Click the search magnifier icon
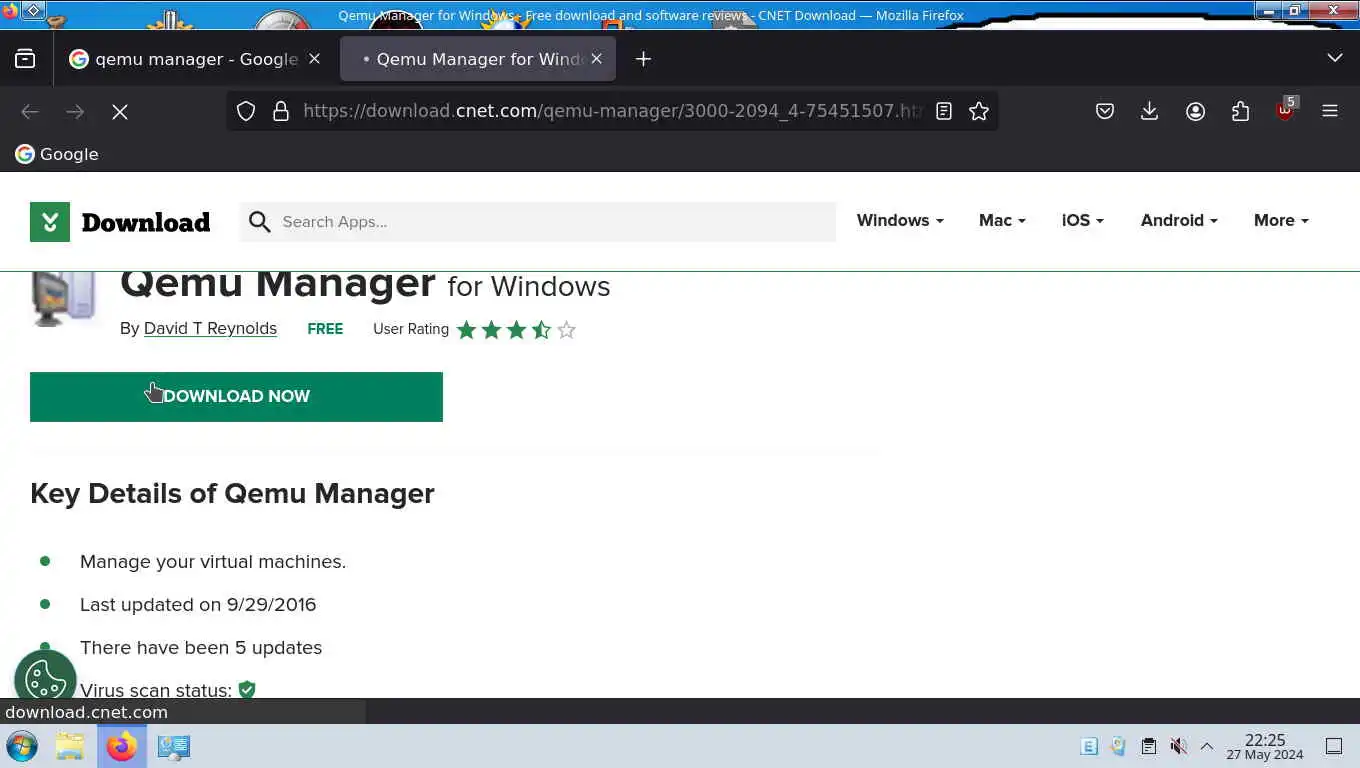Screen dimensions: 1360x768 (260, 222)
